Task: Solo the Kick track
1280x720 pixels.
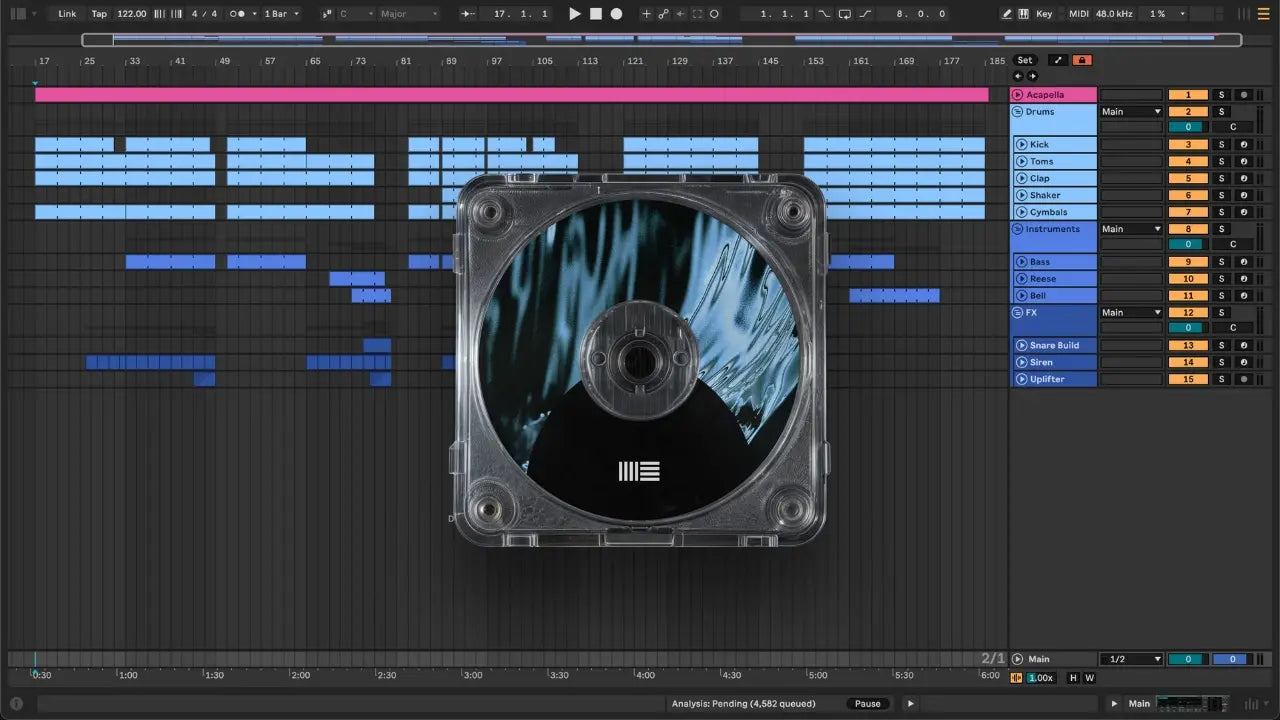Action: pos(1221,145)
